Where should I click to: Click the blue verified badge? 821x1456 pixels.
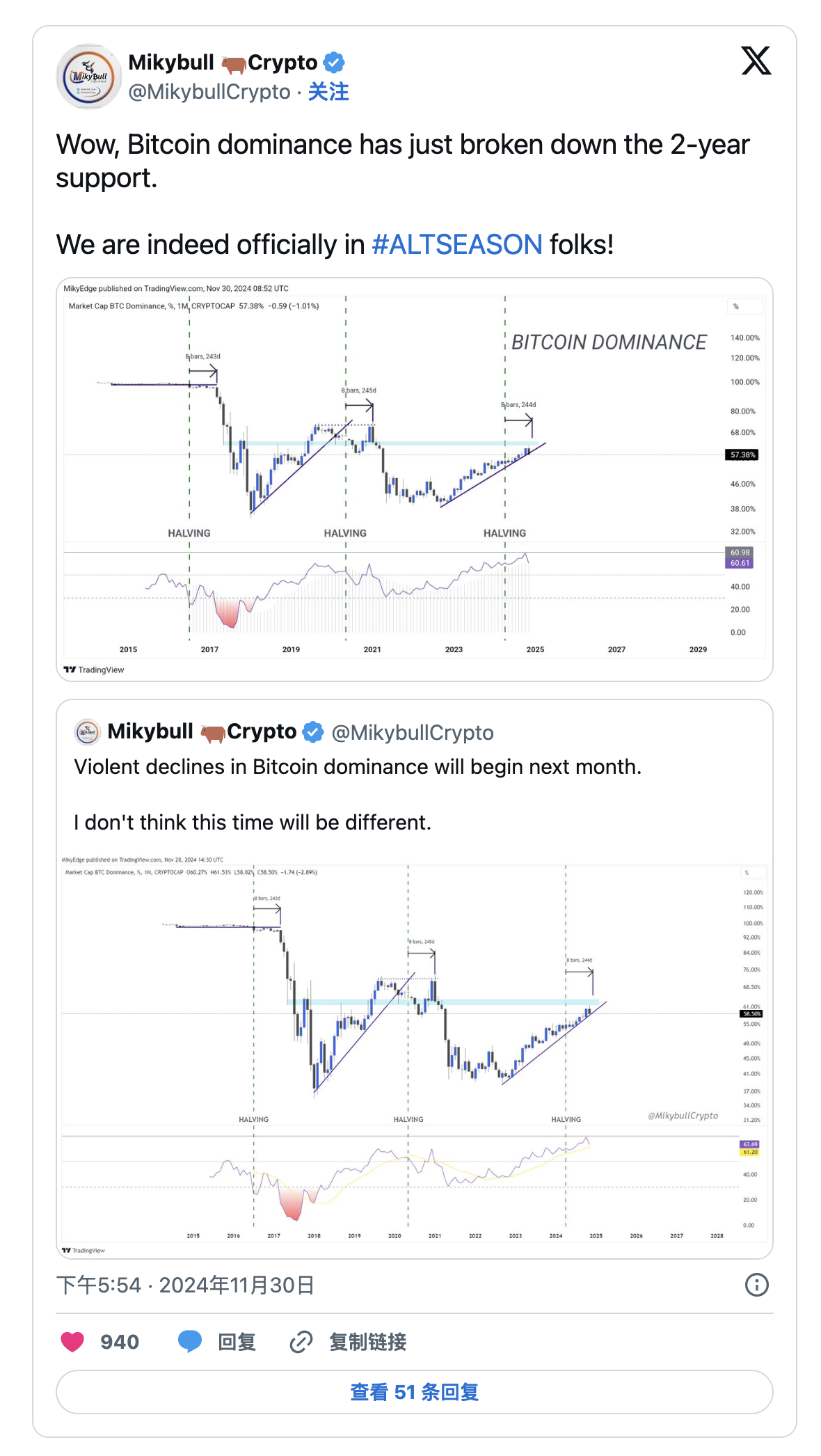335,62
